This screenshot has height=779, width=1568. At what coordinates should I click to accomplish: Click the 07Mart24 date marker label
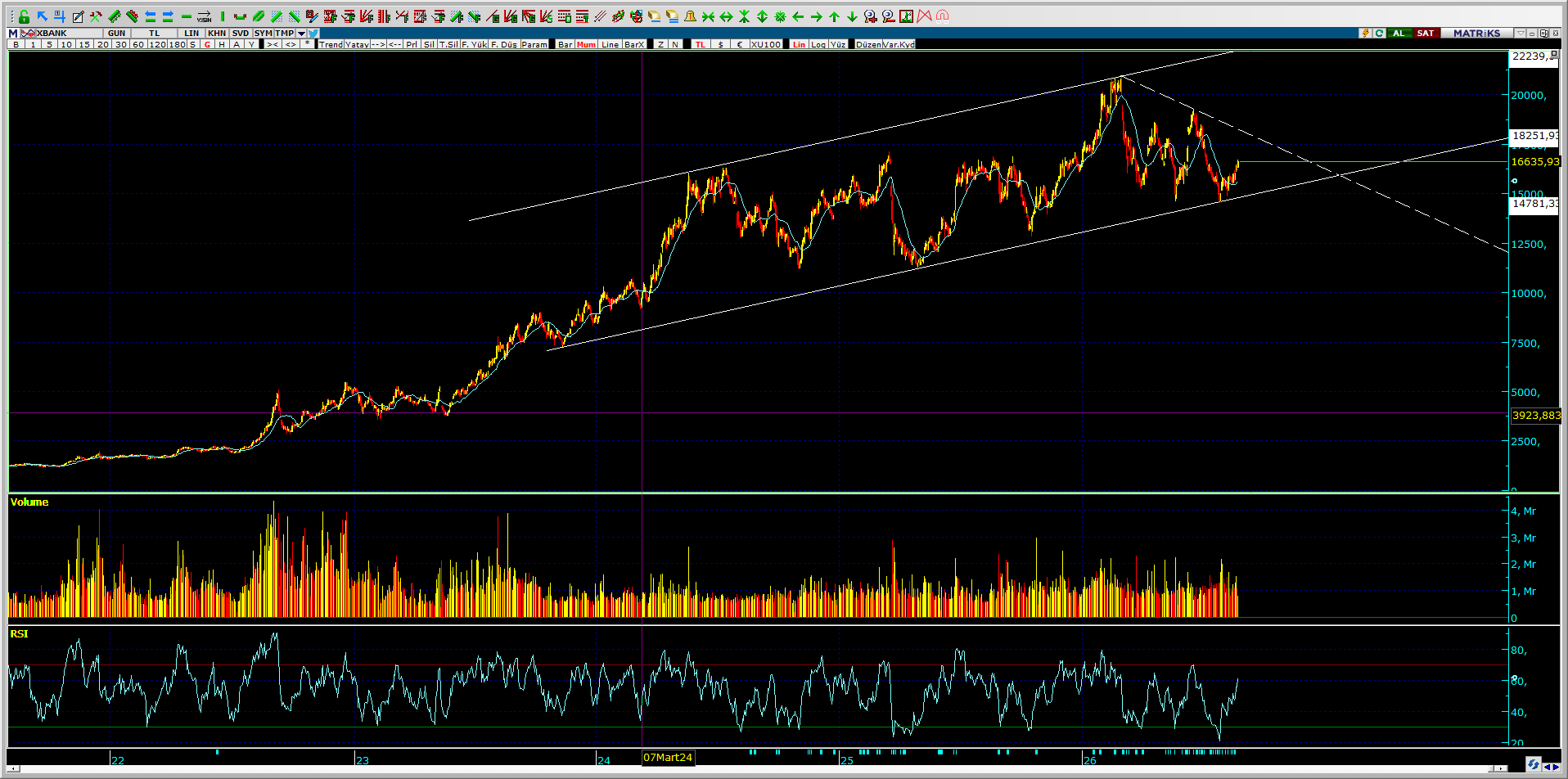668,758
